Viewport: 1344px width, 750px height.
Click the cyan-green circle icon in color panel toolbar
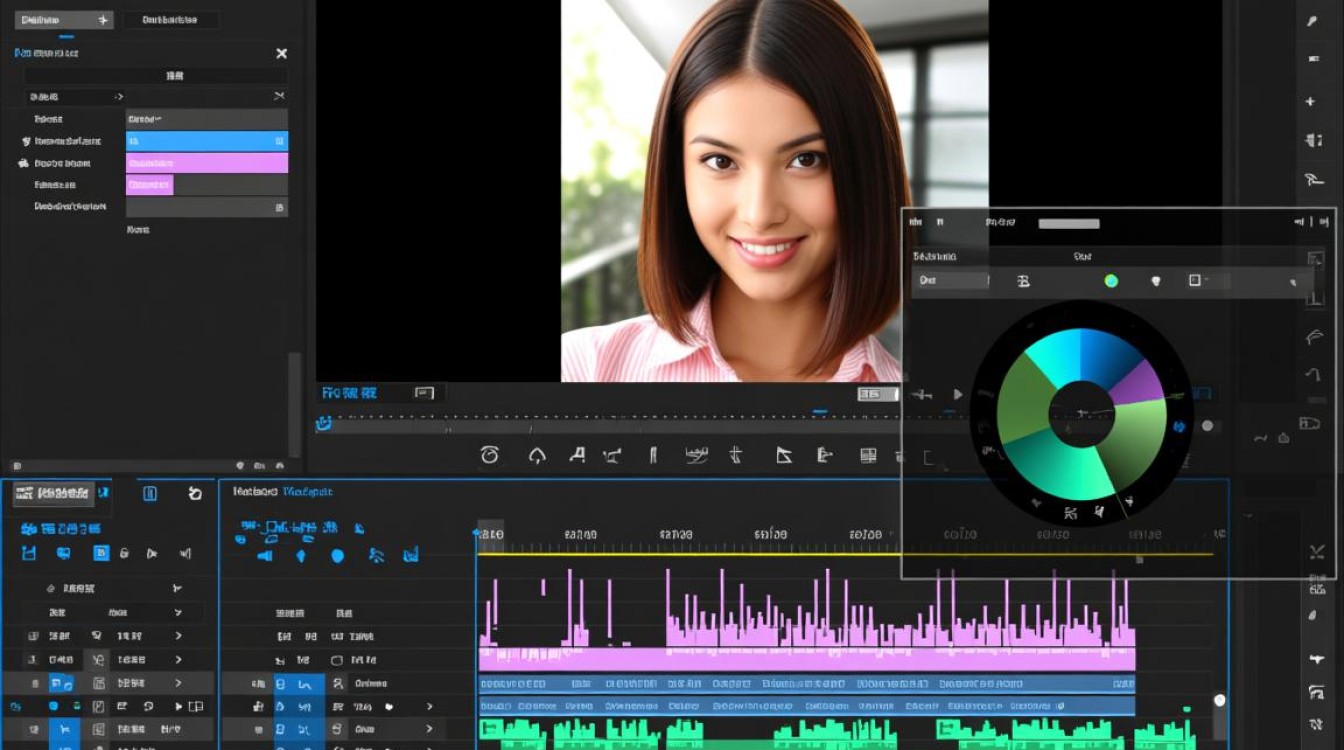[x=1111, y=281]
